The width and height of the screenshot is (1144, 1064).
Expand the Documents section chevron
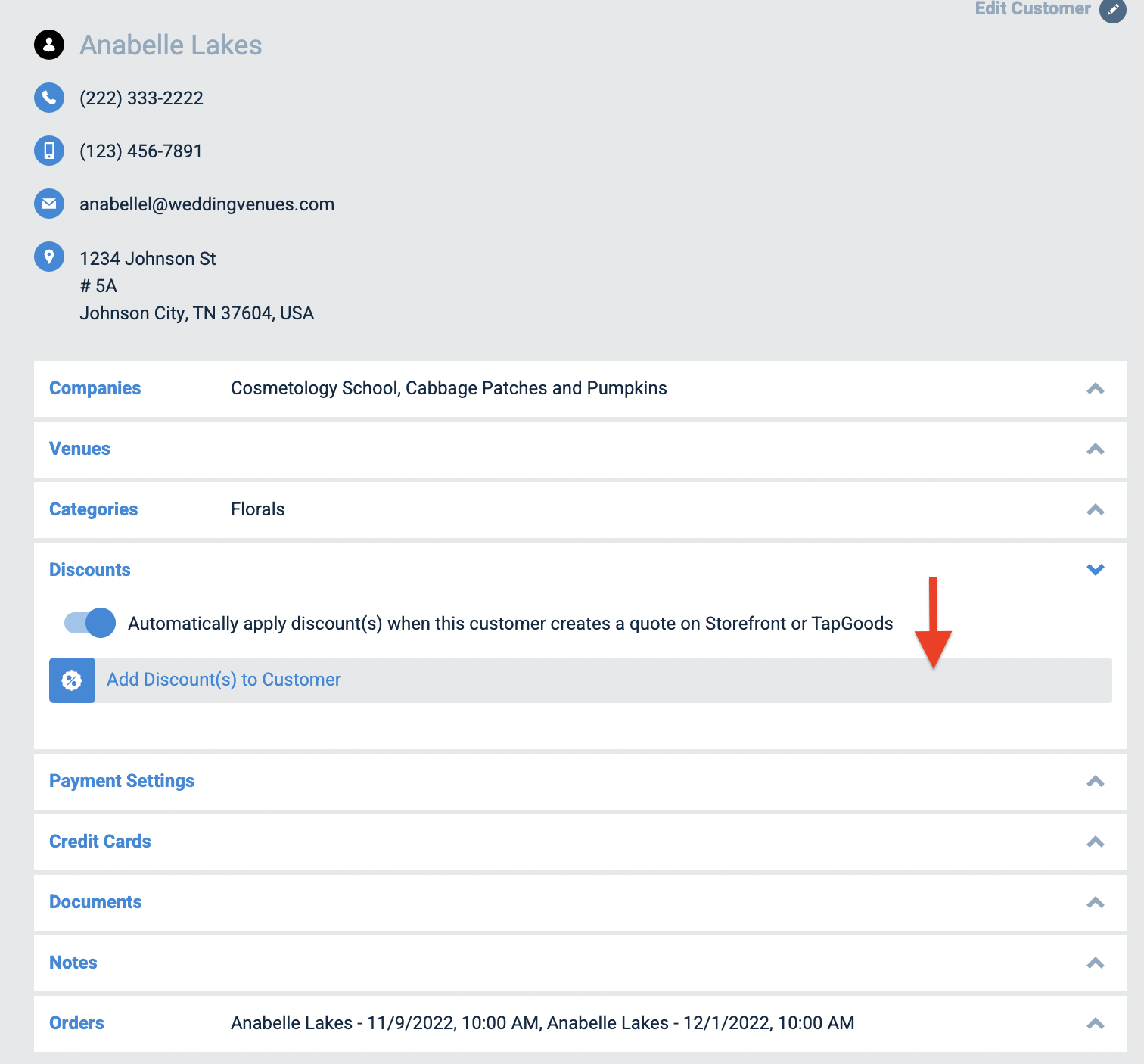pos(1096,902)
